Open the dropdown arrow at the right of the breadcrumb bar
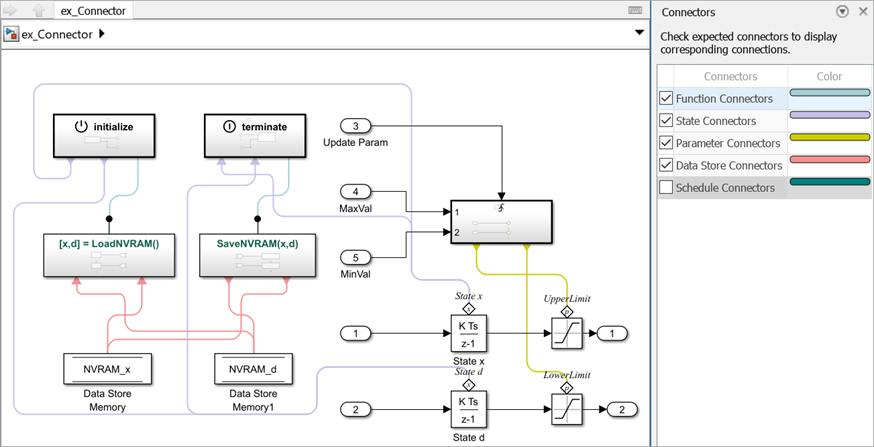This screenshot has width=874, height=447. pyautogui.click(x=639, y=33)
